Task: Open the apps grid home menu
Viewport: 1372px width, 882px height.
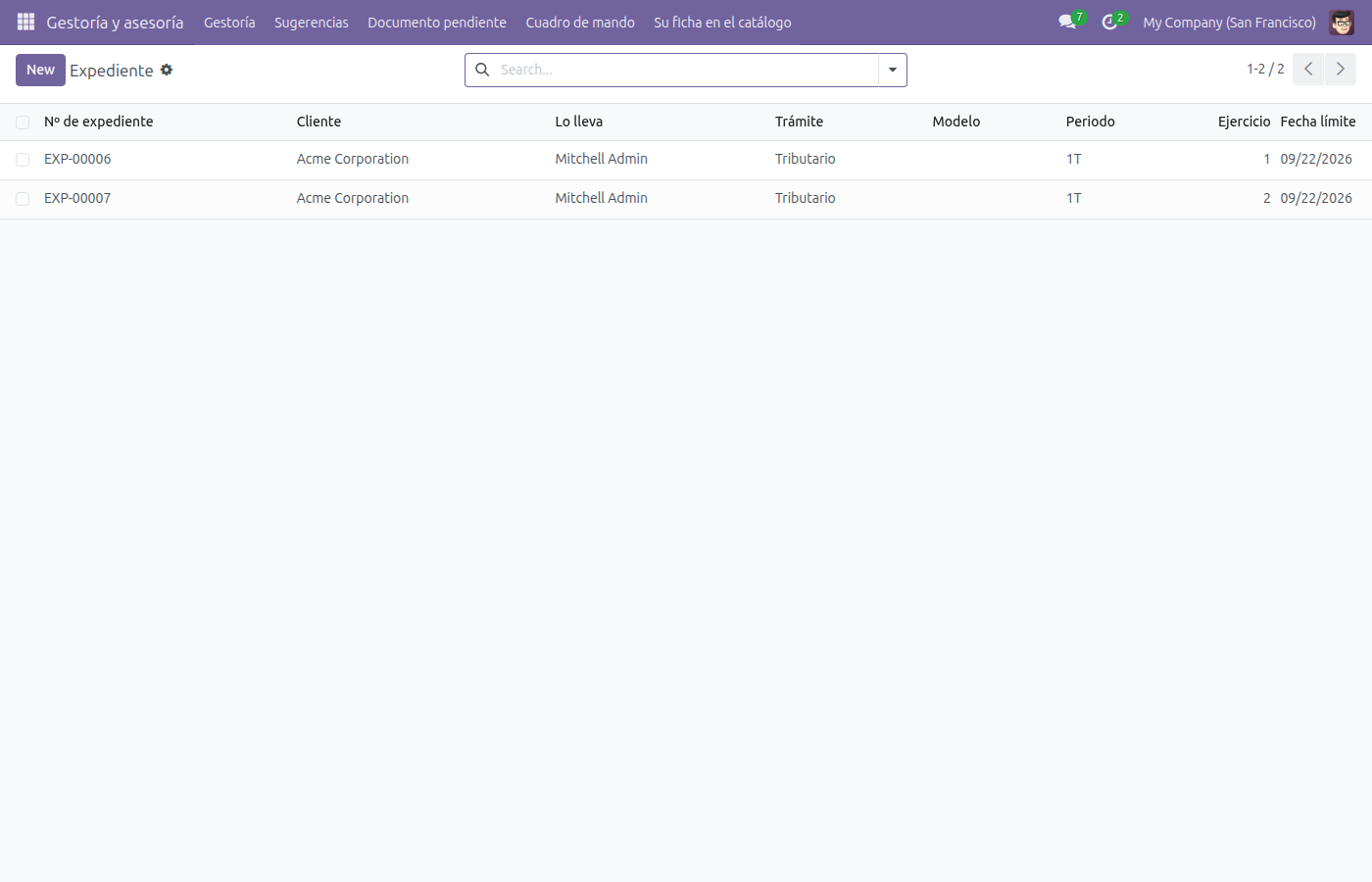Action: pyautogui.click(x=26, y=22)
